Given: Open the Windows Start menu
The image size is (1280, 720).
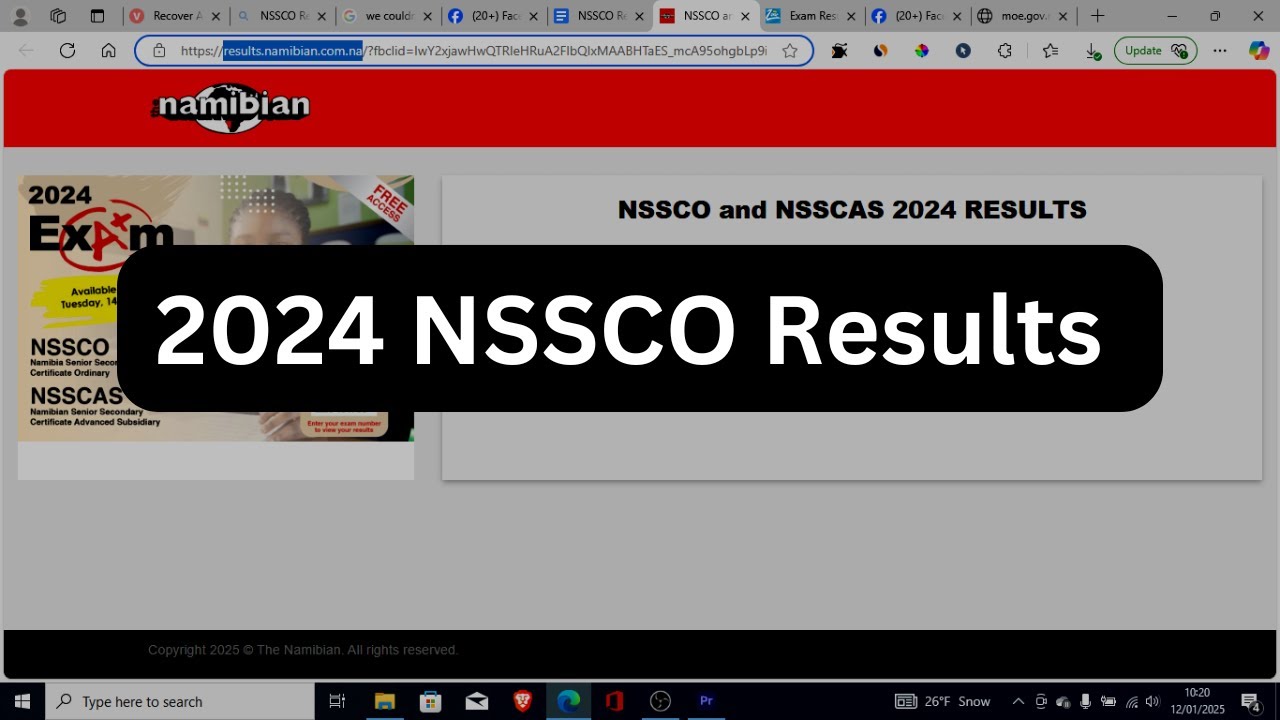Looking at the screenshot, I should pyautogui.click(x=22, y=701).
